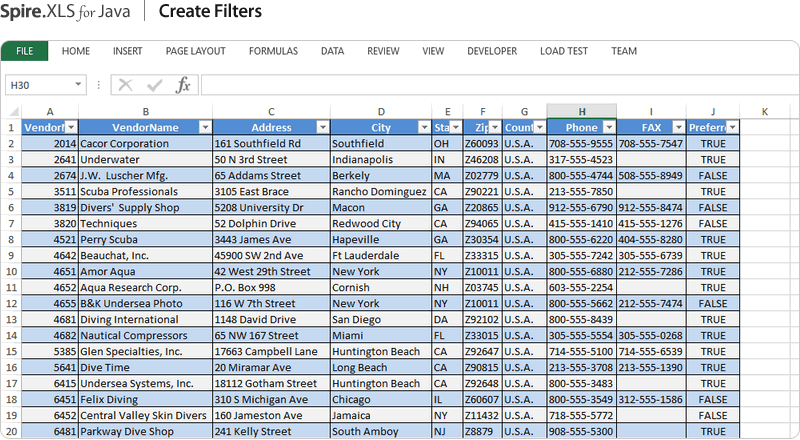The width and height of the screenshot is (800, 440).
Task: Open the City filter dropdown
Action: [424, 127]
